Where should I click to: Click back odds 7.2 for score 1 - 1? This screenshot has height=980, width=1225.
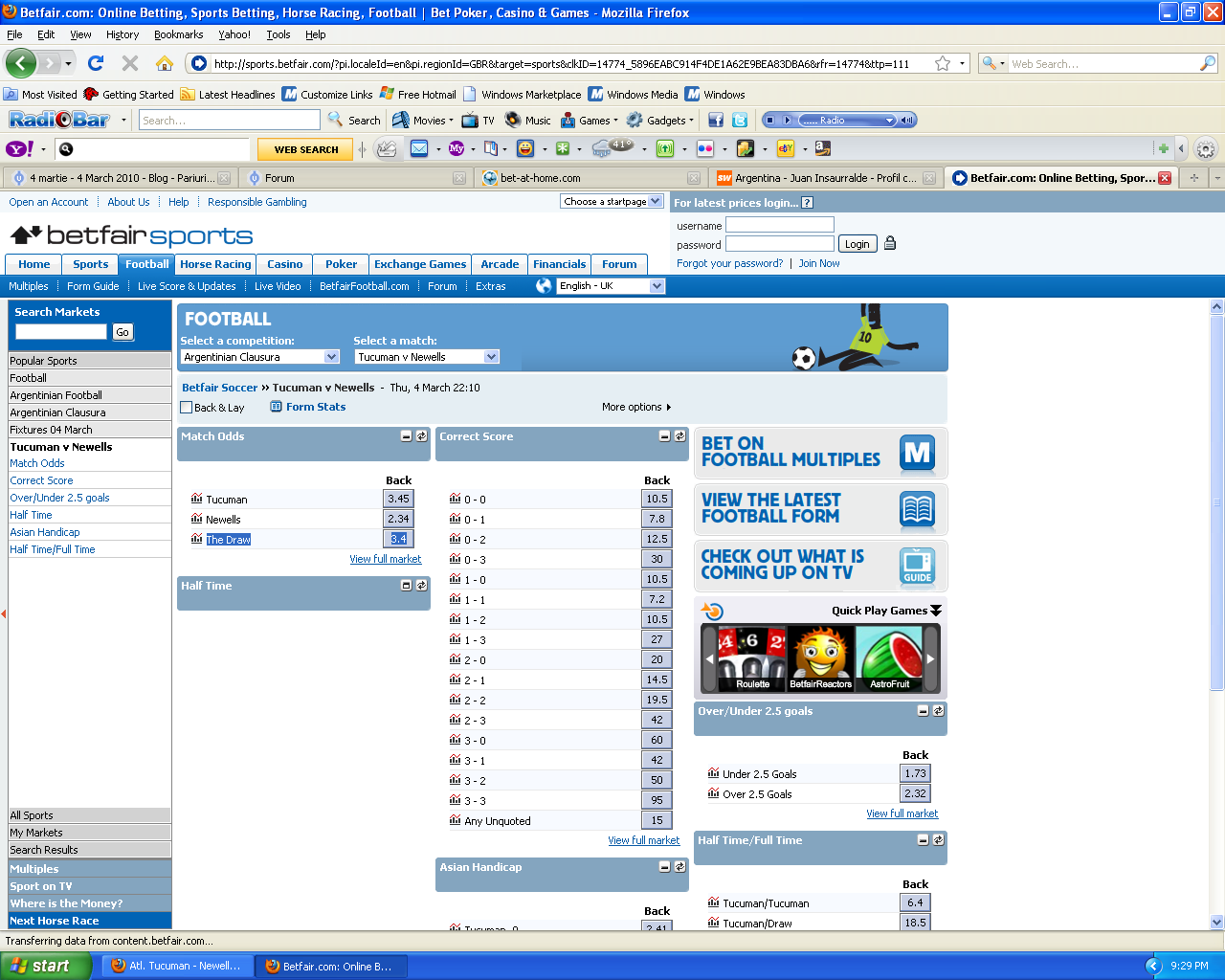point(657,599)
